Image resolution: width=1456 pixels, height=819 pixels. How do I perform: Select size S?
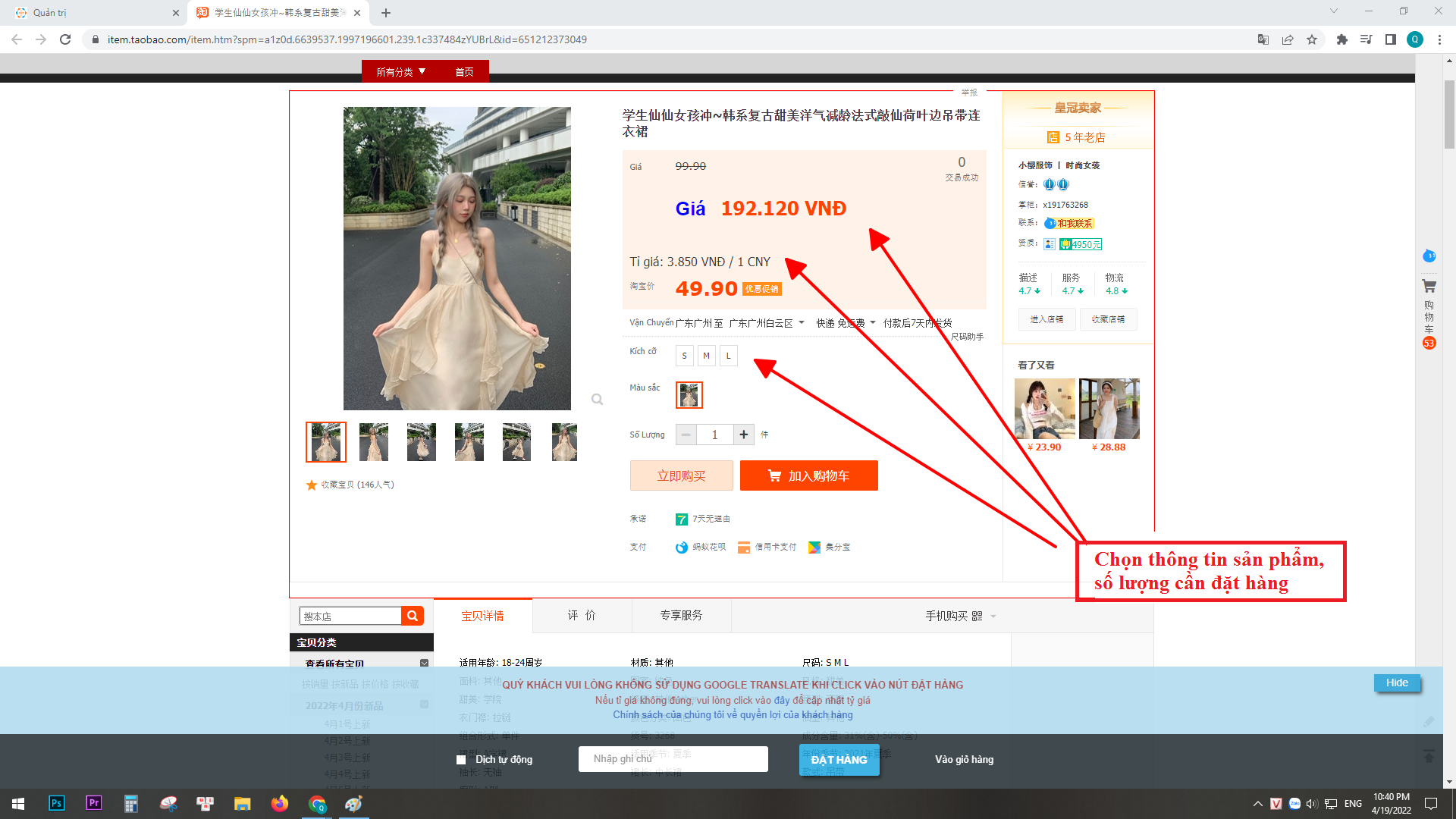pyautogui.click(x=684, y=356)
